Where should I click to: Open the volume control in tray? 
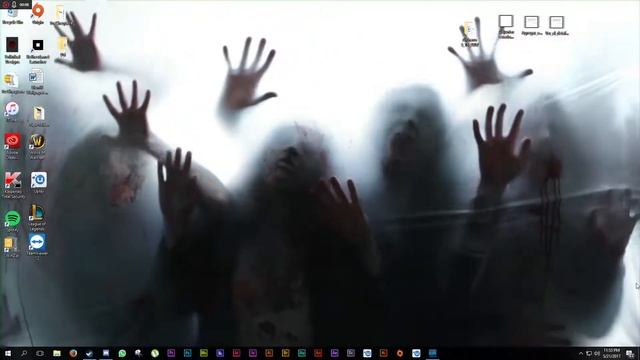coord(597,353)
